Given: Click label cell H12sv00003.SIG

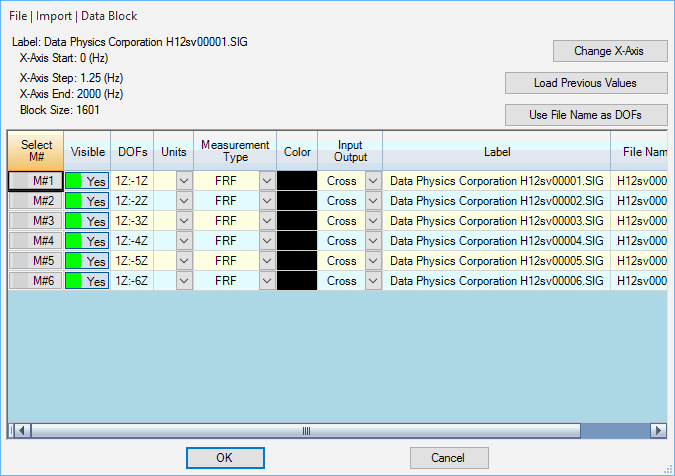Looking at the screenshot, I should click(x=497, y=221).
